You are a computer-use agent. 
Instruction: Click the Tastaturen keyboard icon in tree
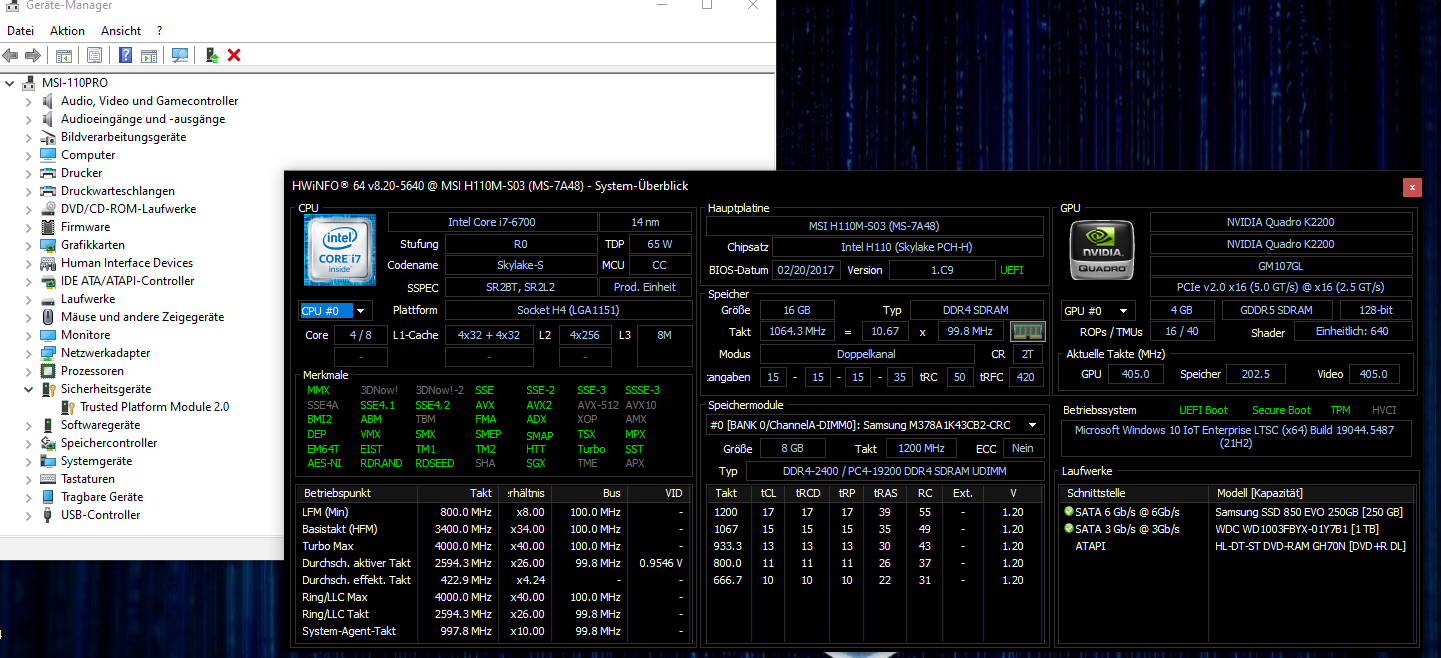[x=48, y=479]
